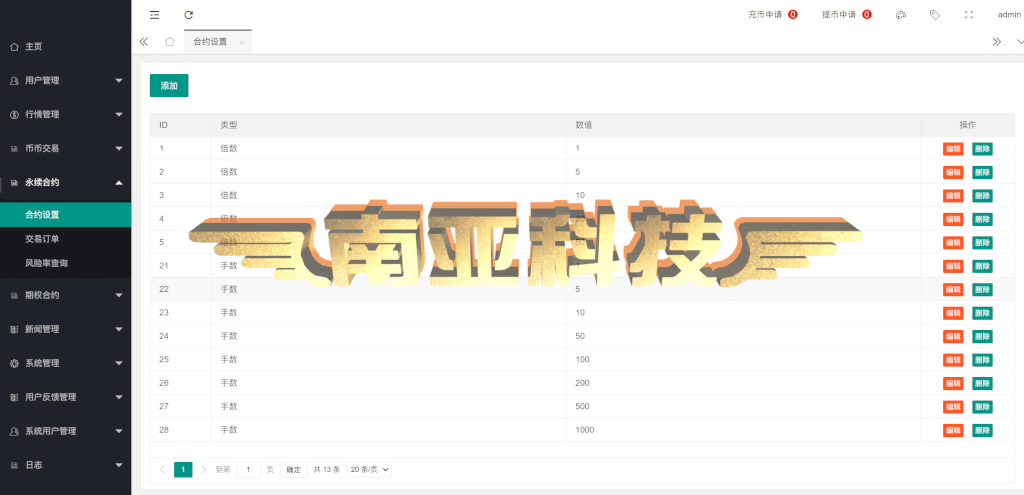Click 编辑 for row ID 23

pyautogui.click(x=953, y=313)
